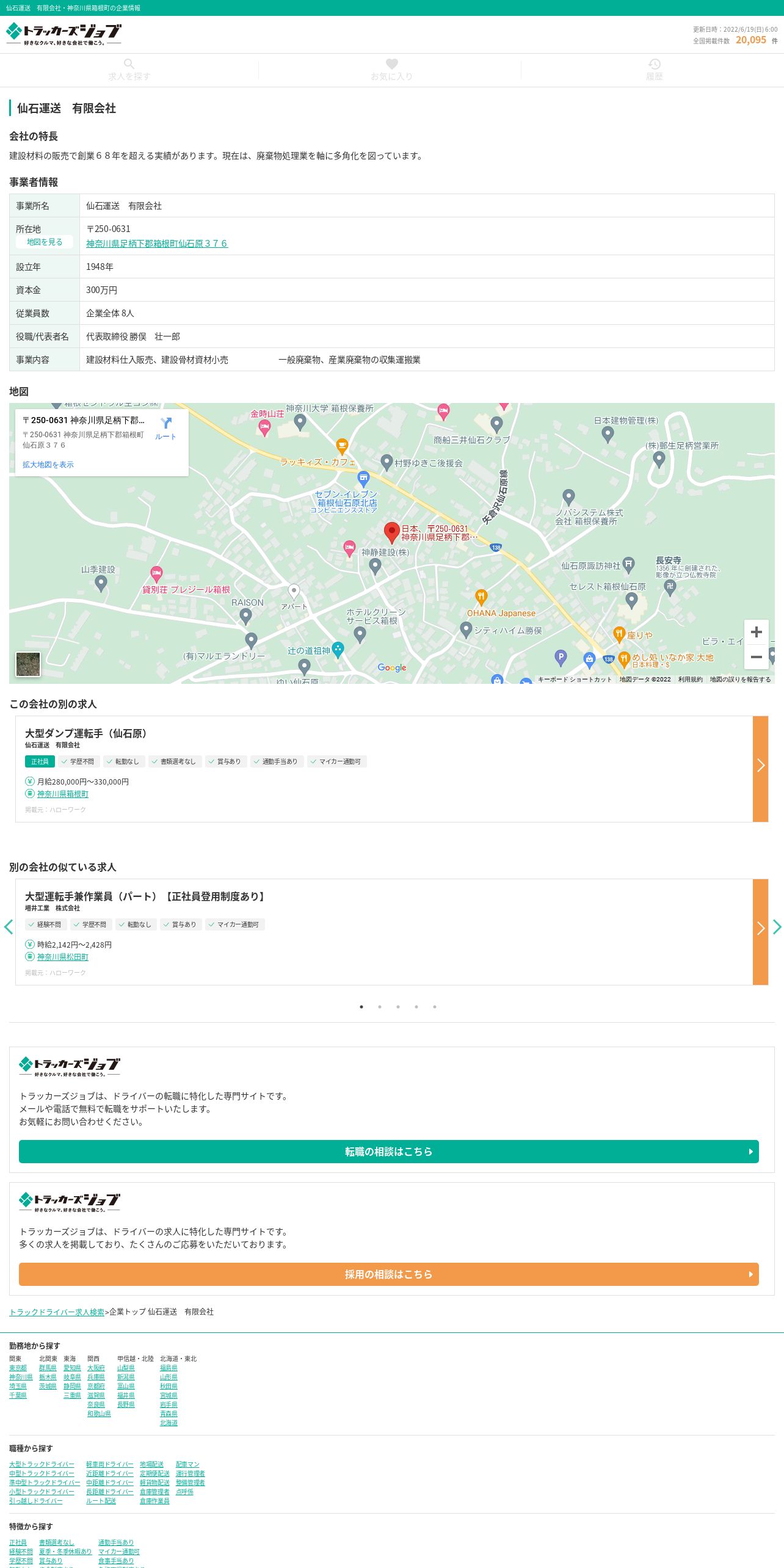
Task: Click 大型トラックドライバー job type link
Action: (x=42, y=1464)
